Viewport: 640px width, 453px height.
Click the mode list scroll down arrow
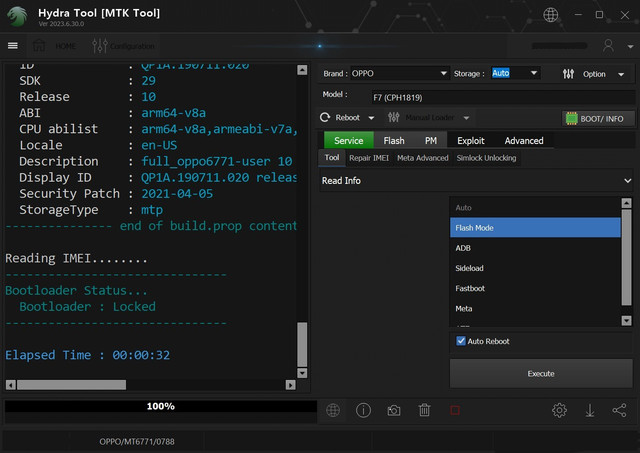627,320
